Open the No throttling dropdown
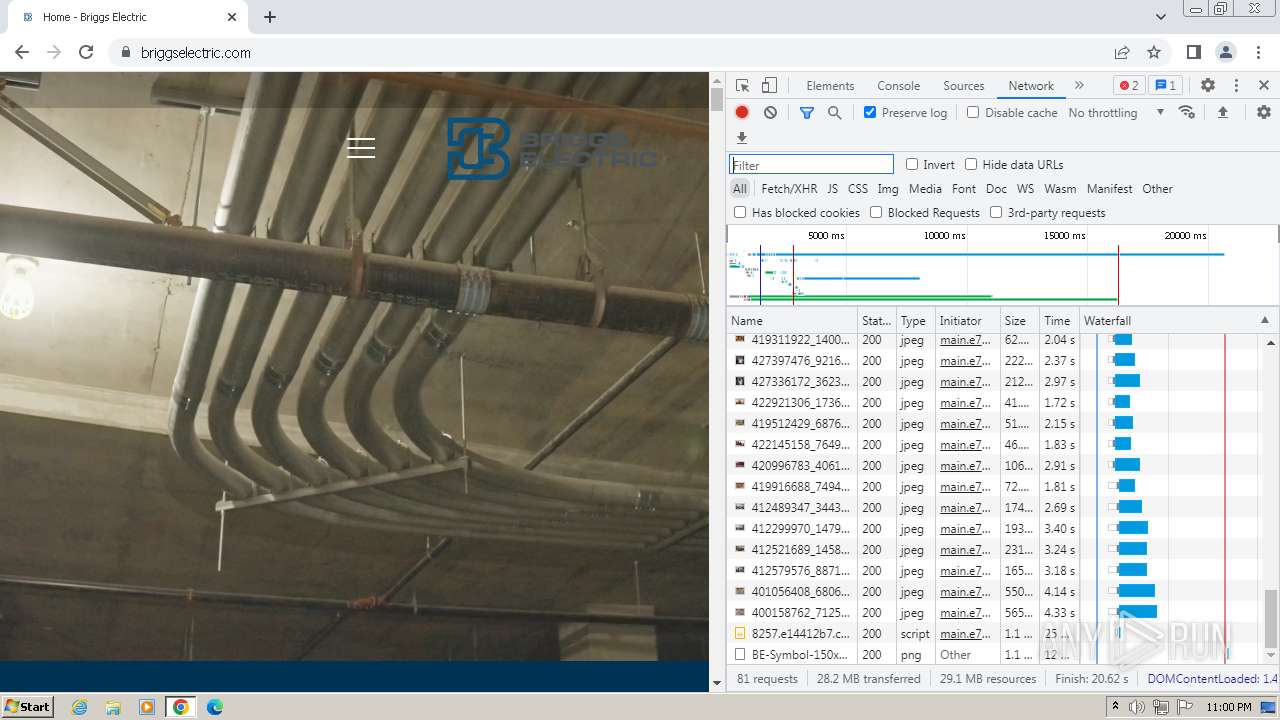The height and width of the screenshot is (720, 1280). pyautogui.click(x=1116, y=113)
